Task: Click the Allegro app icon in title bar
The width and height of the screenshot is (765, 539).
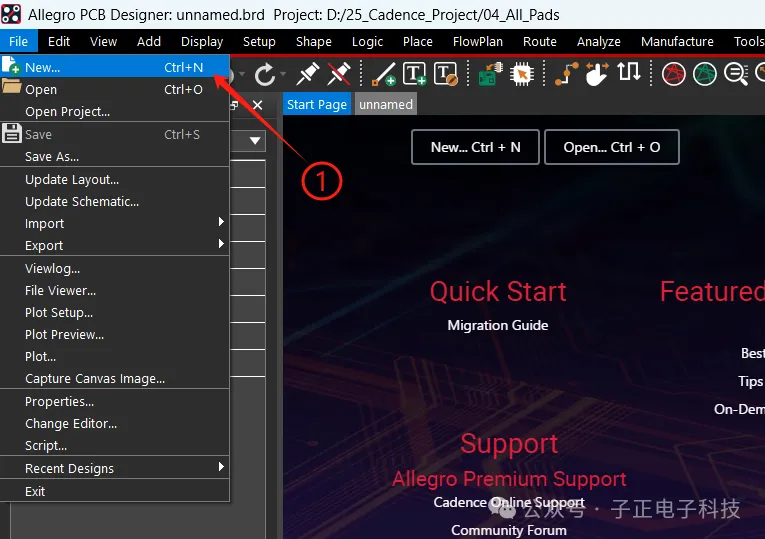Action: pos(11,14)
